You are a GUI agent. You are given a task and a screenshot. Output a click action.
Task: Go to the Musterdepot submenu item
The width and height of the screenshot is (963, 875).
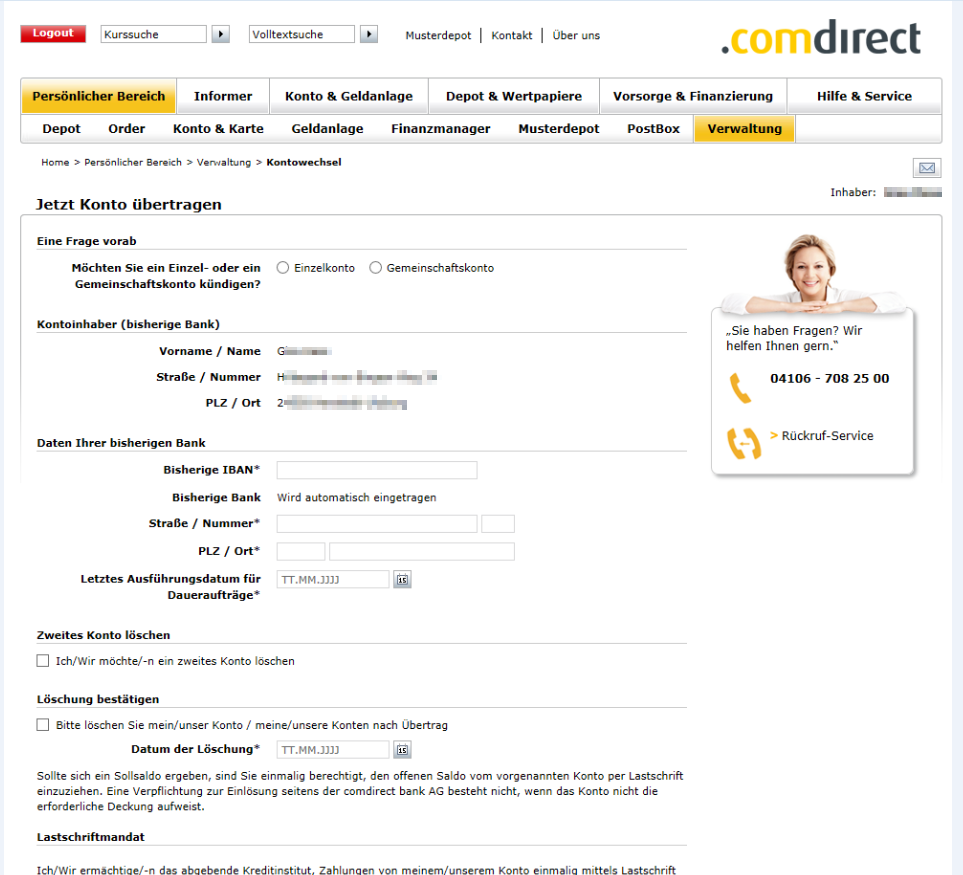click(559, 129)
